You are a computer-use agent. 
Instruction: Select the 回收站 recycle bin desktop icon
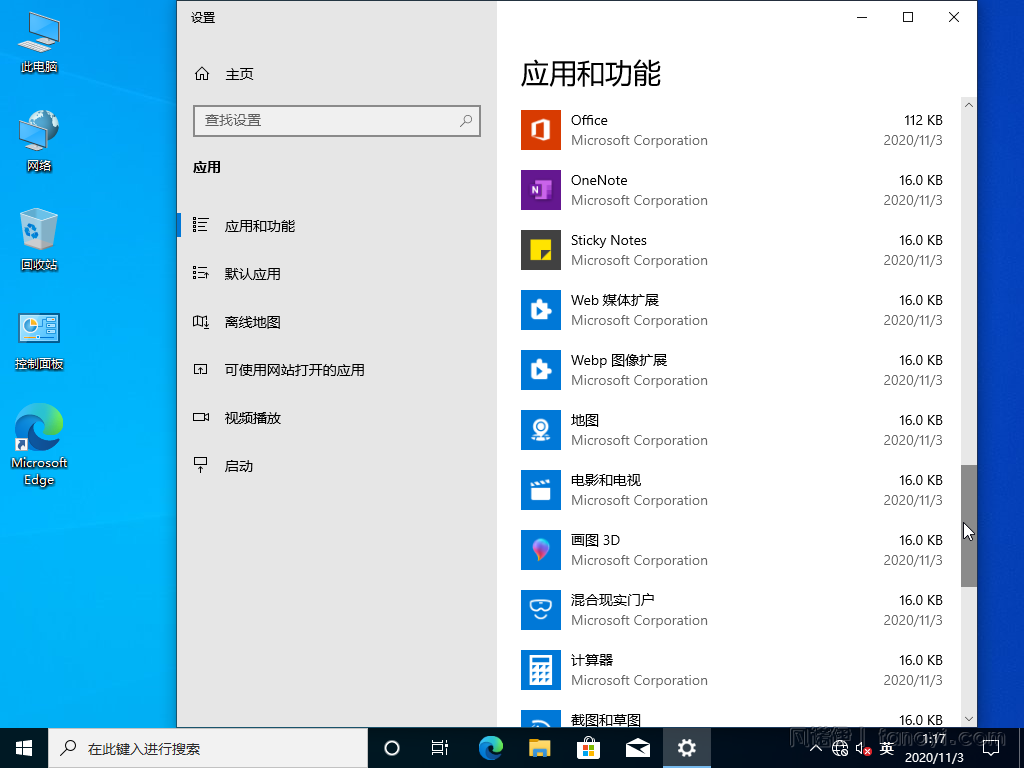[39, 240]
